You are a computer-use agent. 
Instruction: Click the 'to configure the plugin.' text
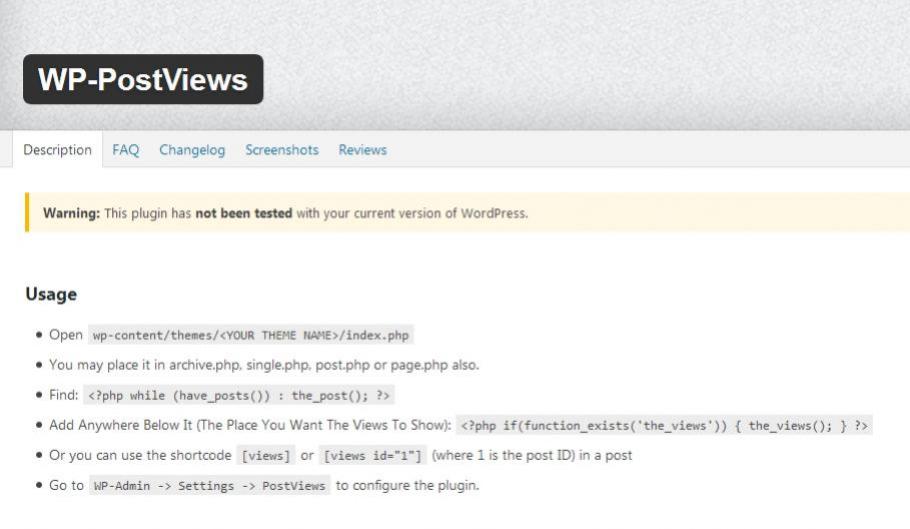pyautogui.click(x=407, y=485)
